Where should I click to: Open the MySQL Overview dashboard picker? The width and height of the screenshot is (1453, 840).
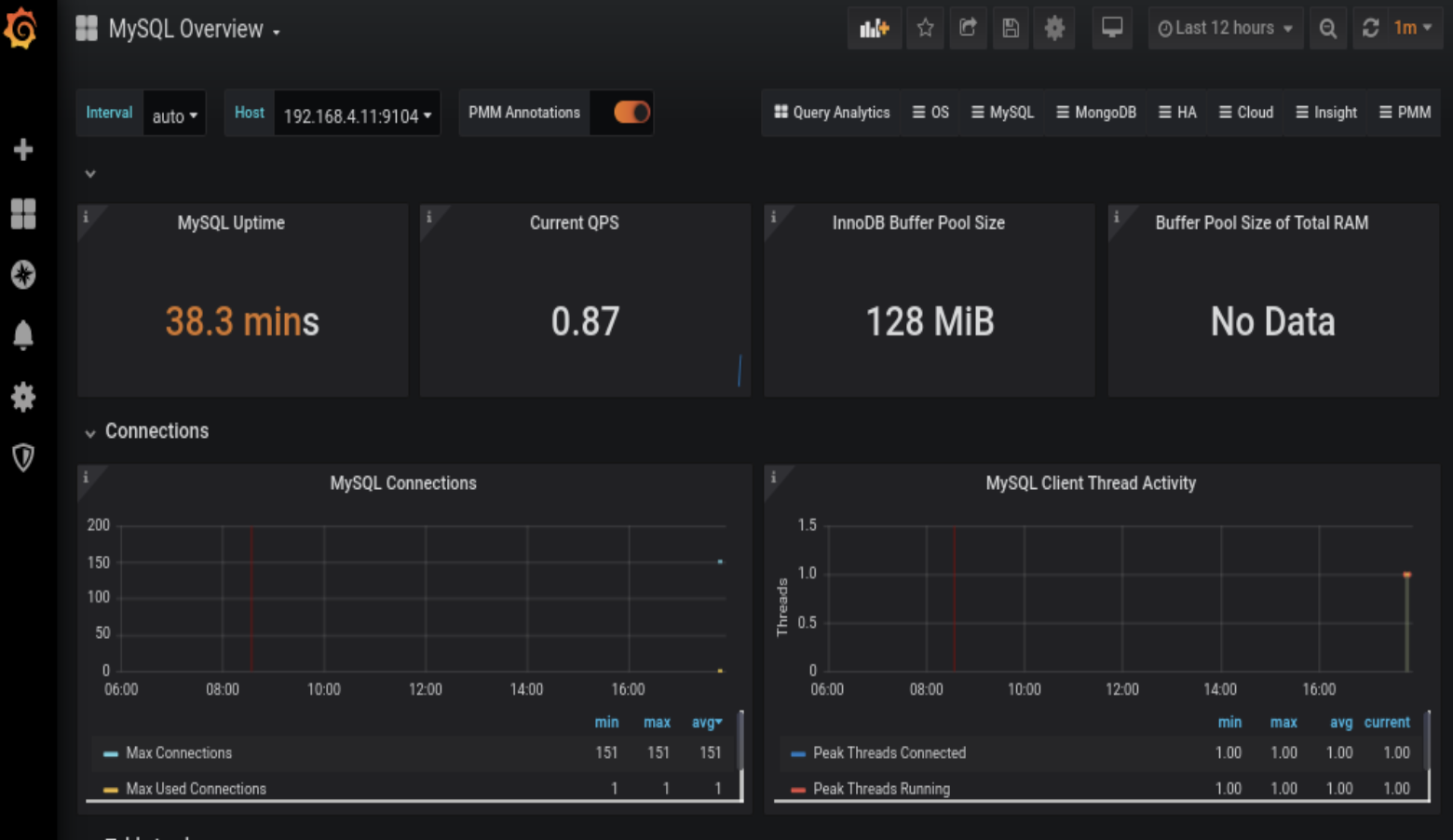coord(194,29)
